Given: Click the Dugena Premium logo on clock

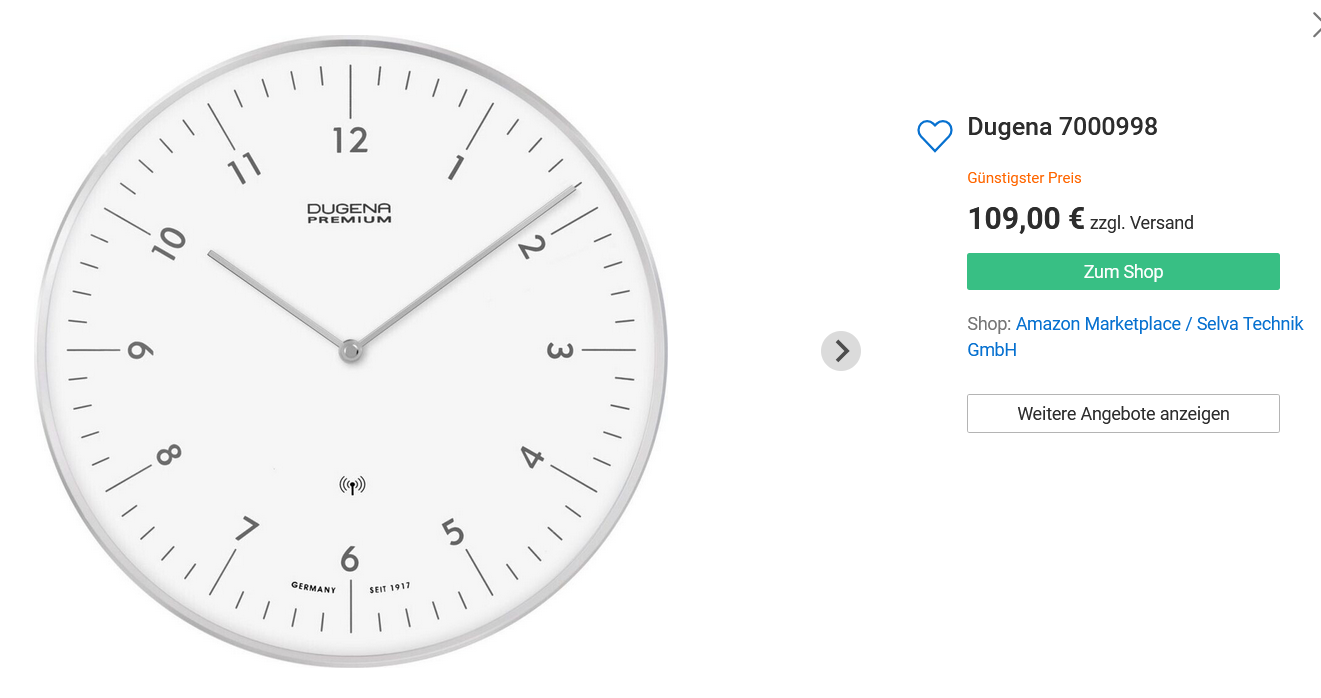Looking at the screenshot, I should (349, 213).
